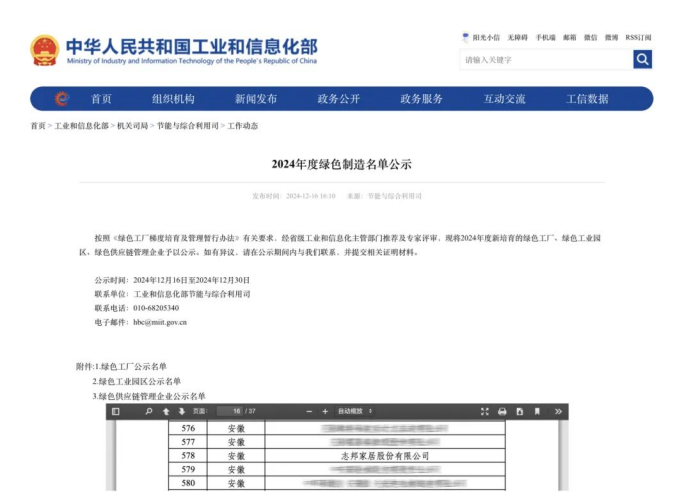Open find-in-document in PDF viewer

click(149, 411)
